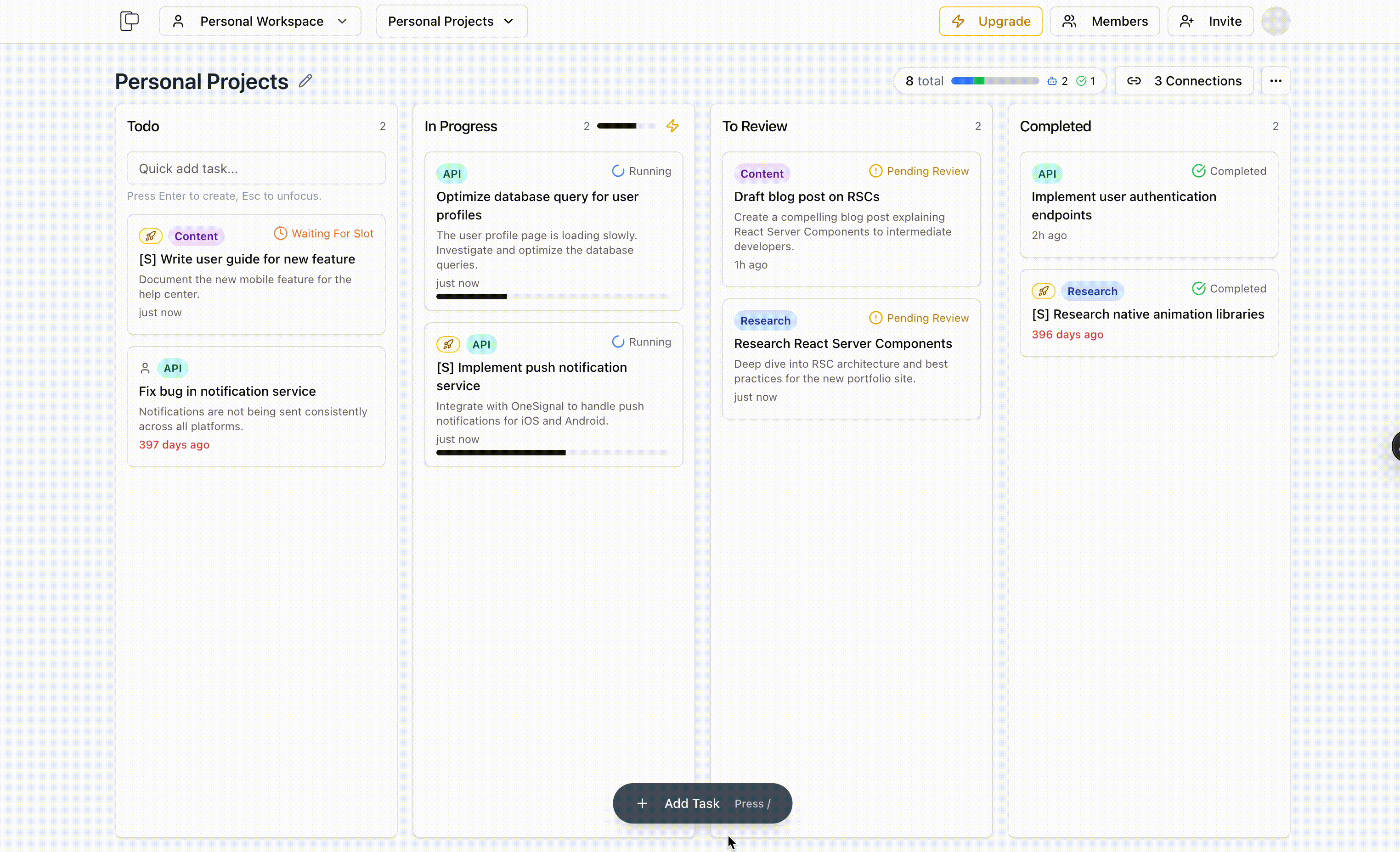Click the Personal Projects board title

(201, 81)
